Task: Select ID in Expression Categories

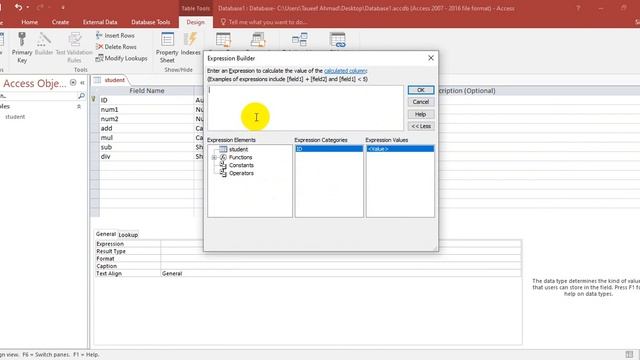Action: coord(329,149)
